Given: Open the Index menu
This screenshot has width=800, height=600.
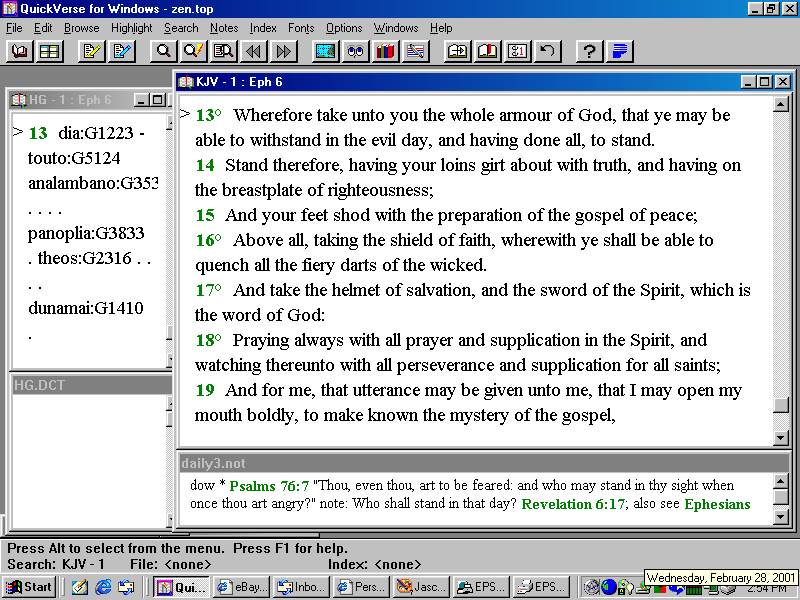Looking at the screenshot, I should point(263,28).
